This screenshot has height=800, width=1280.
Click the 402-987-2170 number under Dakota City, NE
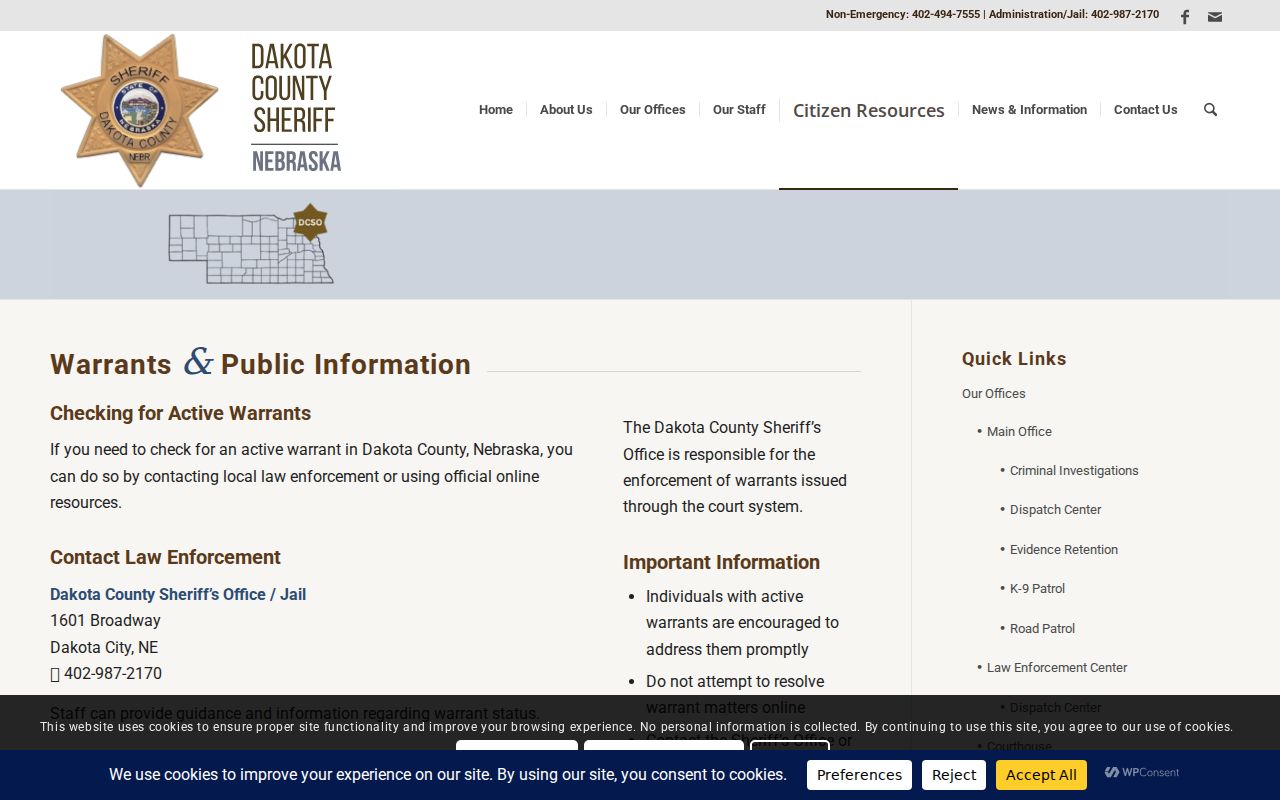coord(113,674)
